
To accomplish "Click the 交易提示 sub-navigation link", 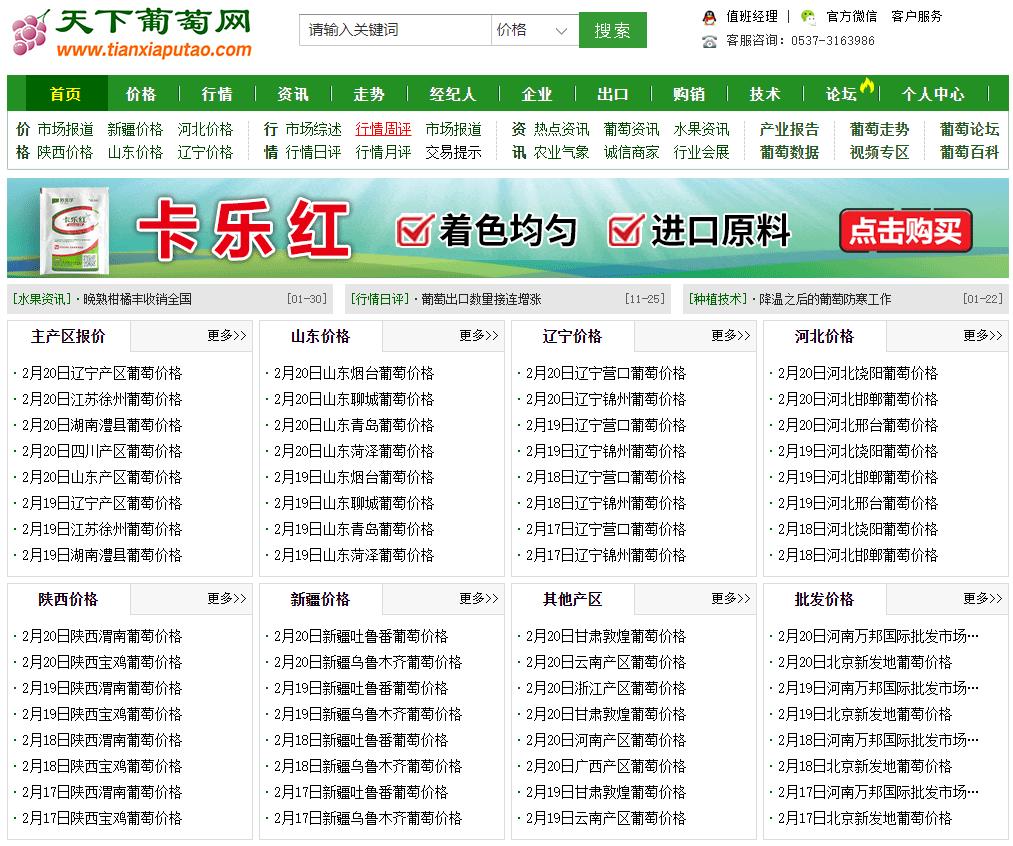I will pos(454,152).
